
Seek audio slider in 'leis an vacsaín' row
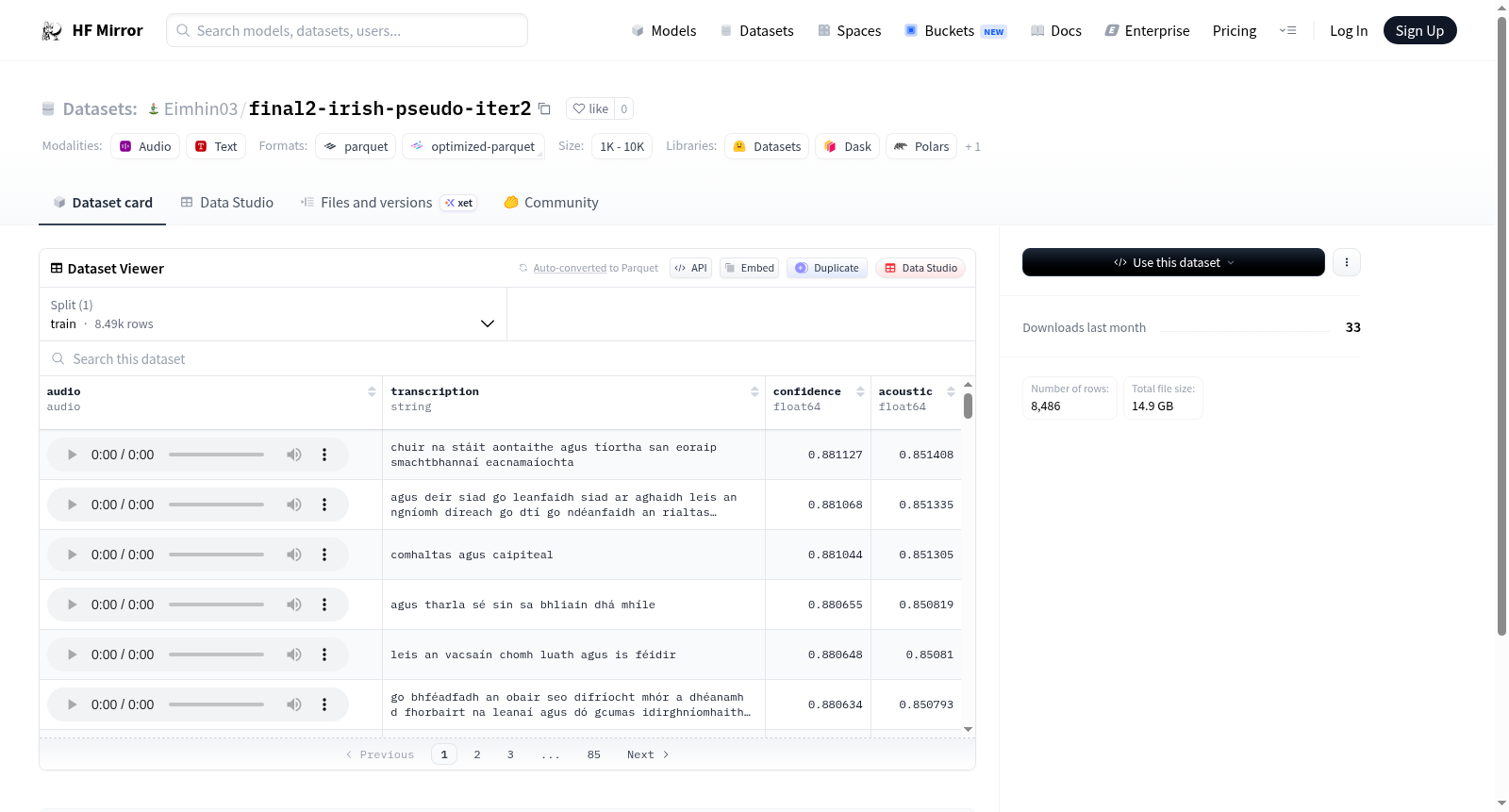tap(216, 655)
